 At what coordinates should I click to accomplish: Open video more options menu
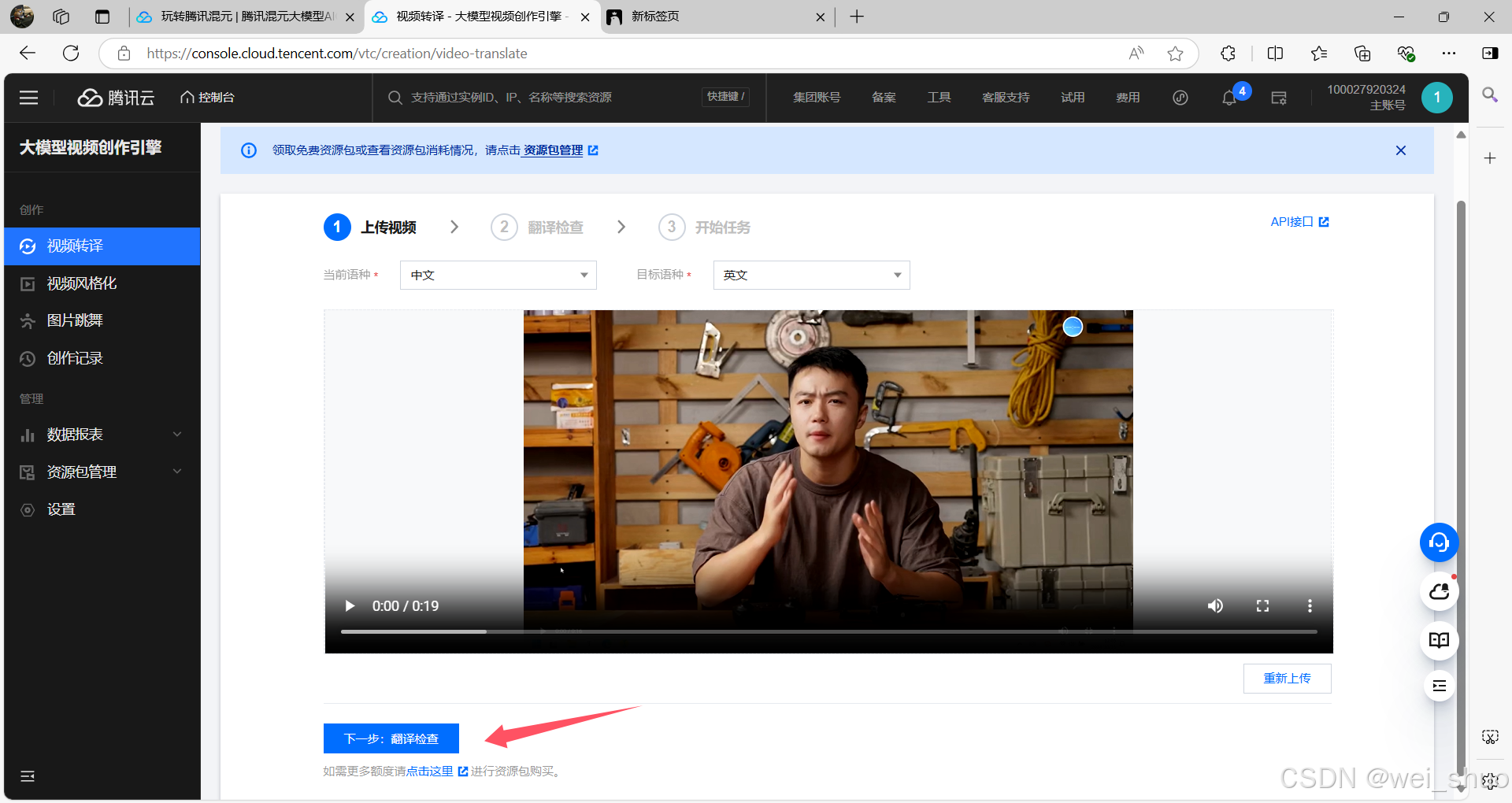click(x=1310, y=605)
